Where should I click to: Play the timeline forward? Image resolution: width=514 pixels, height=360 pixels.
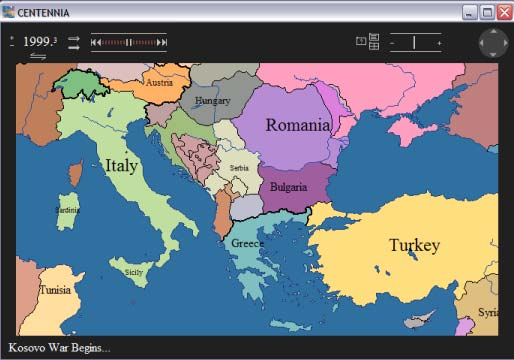(159, 42)
